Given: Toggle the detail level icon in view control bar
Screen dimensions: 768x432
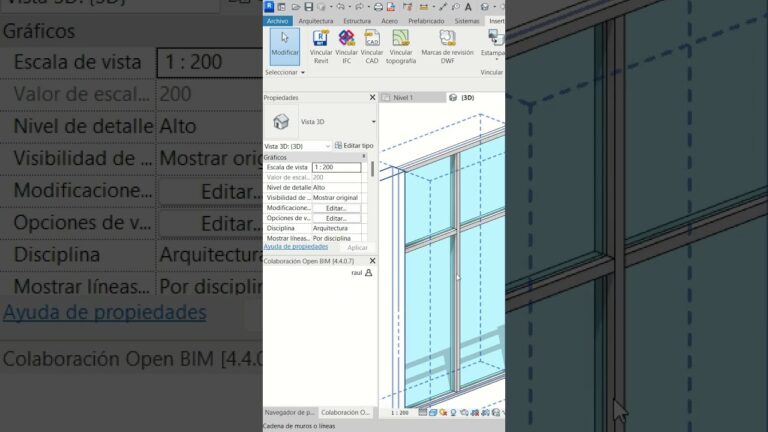Looking at the screenshot, I should [x=423, y=412].
